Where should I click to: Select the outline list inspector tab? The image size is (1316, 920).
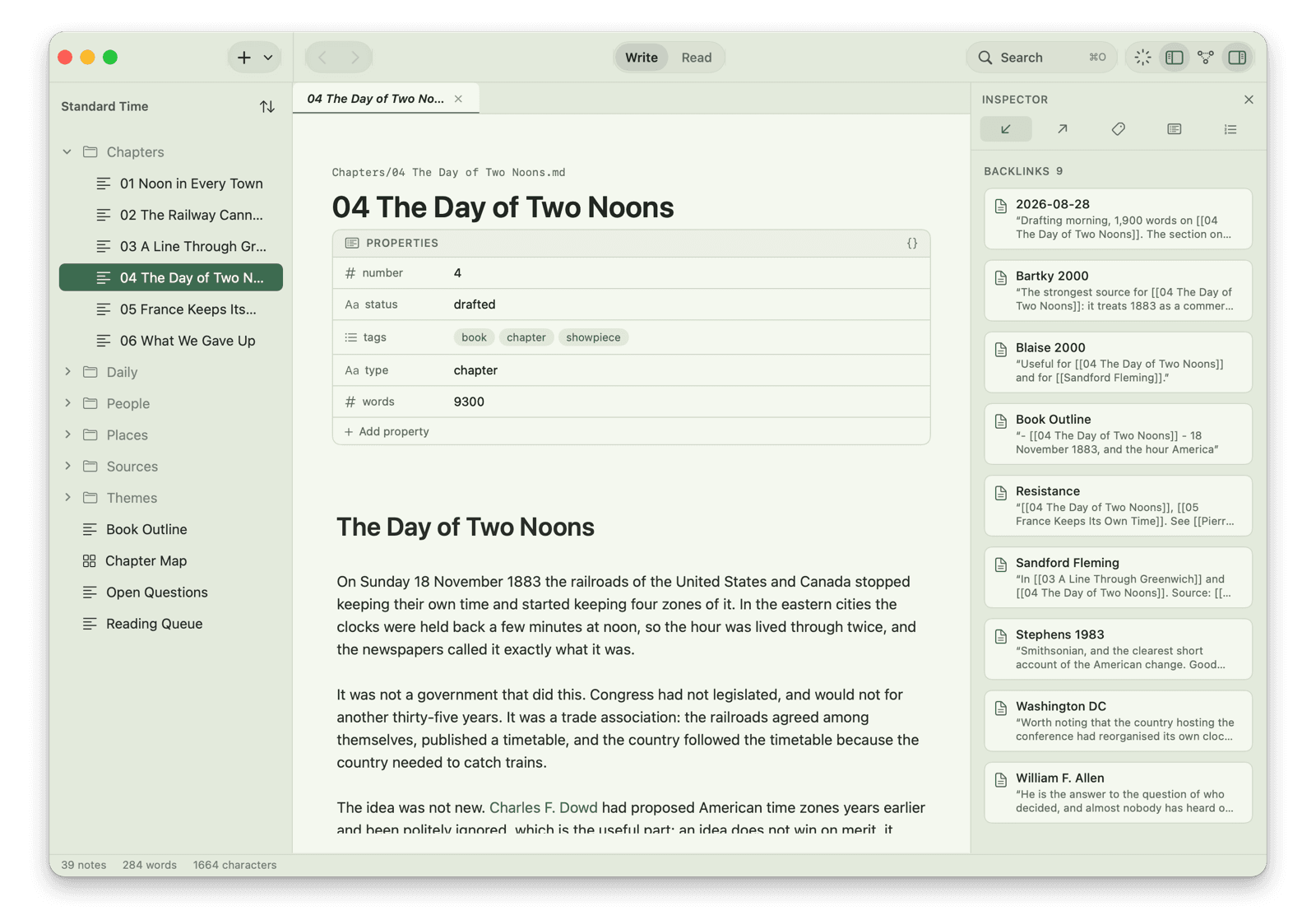[1230, 129]
